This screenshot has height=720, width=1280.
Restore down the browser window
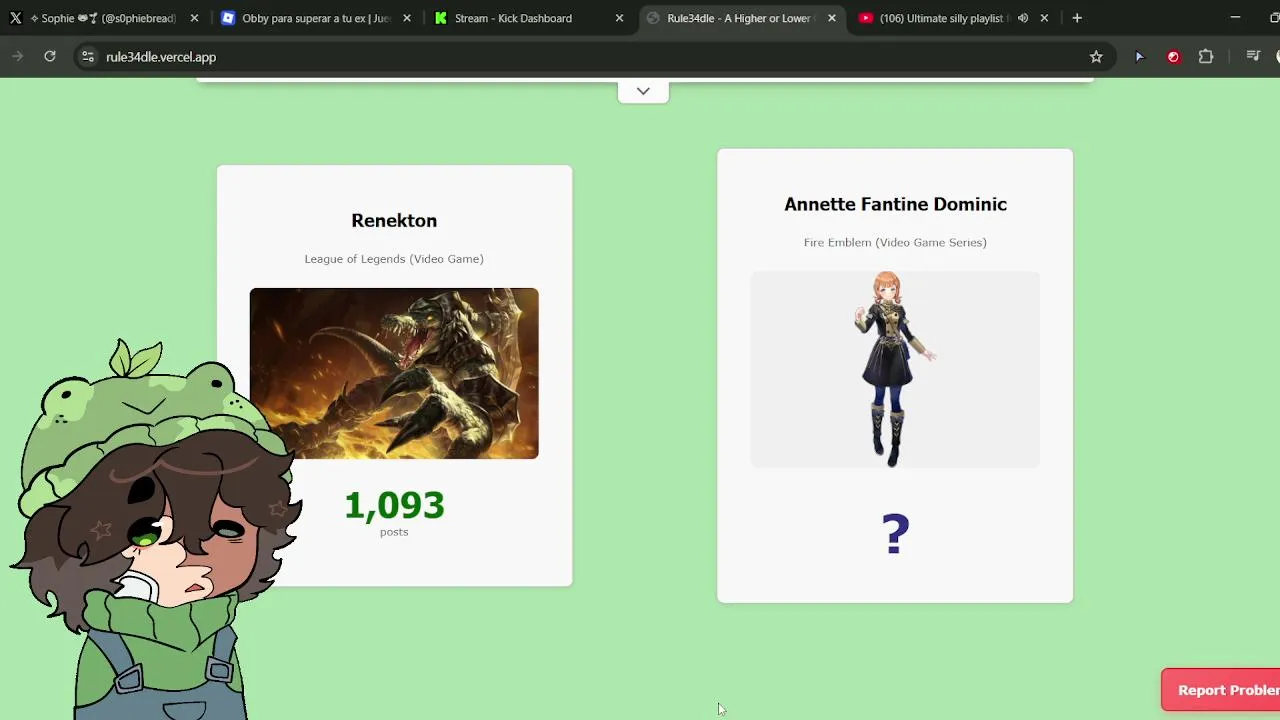[x=1272, y=18]
